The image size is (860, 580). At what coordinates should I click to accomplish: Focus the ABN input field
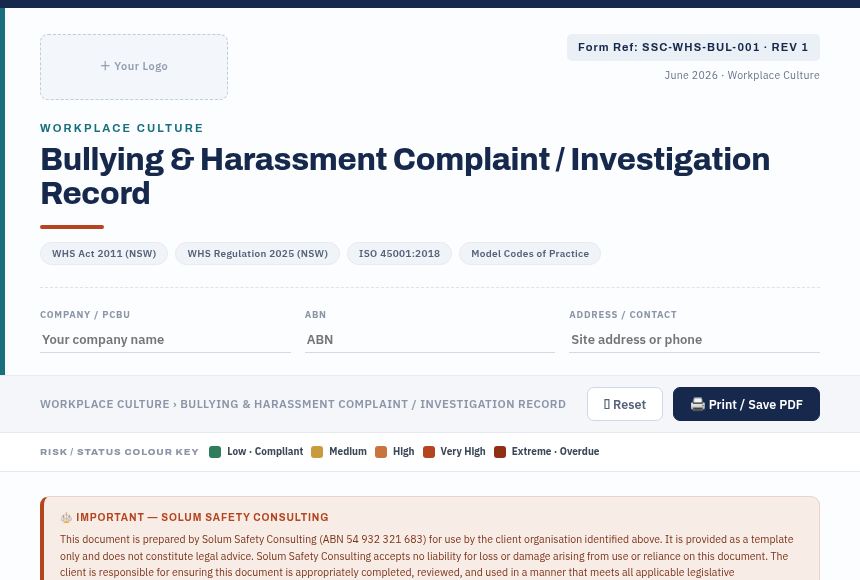click(x=430, y=340)
